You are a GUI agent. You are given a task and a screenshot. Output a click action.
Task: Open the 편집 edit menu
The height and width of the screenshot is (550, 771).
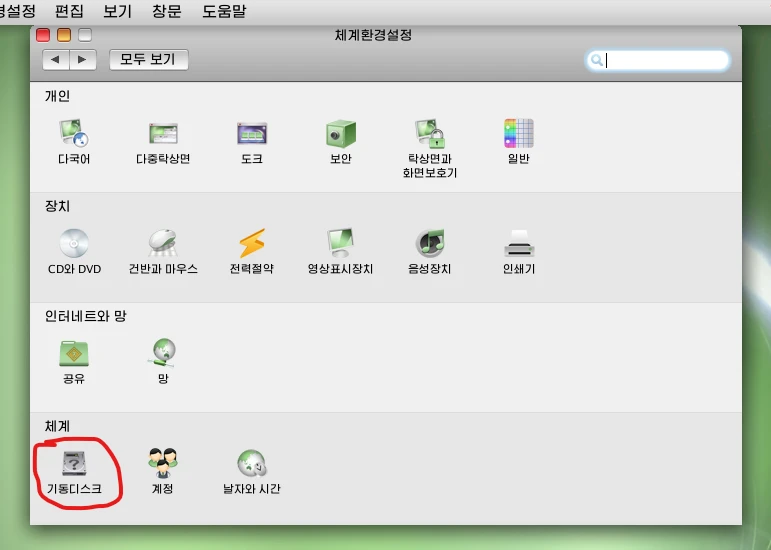[x=69, y=11]
